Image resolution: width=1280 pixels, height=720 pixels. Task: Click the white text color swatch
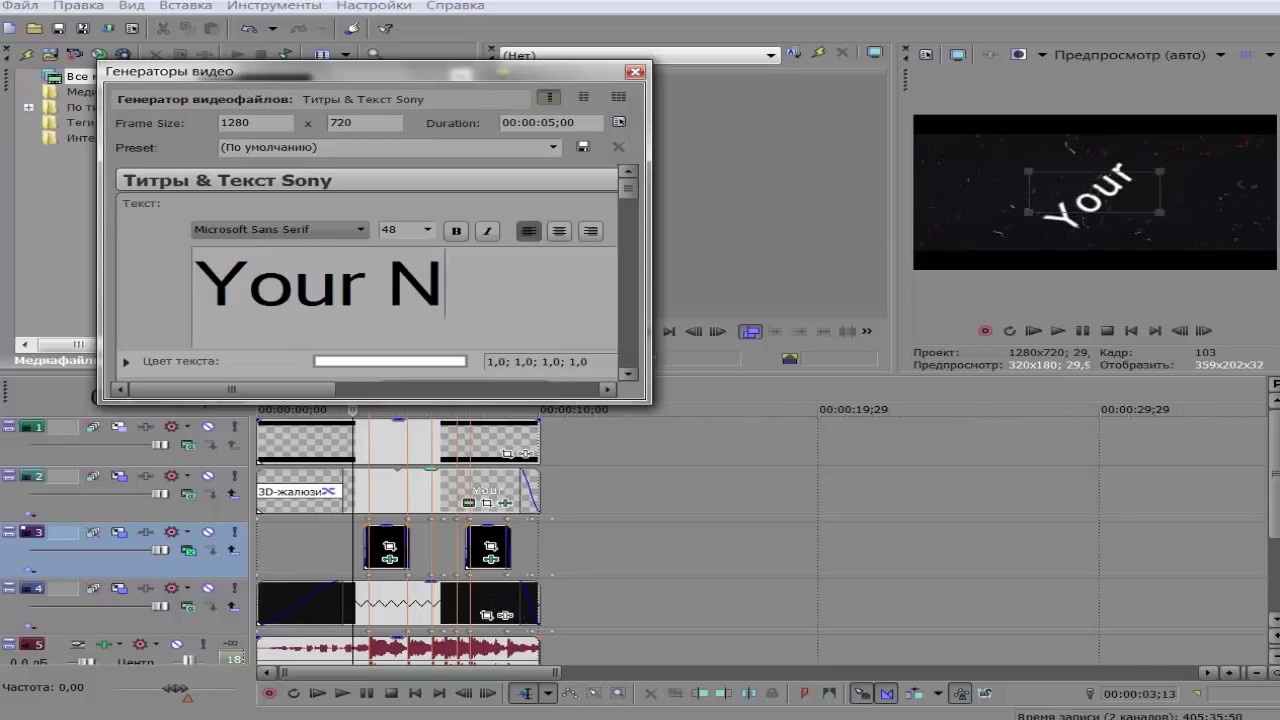click(x=390, y=362)
